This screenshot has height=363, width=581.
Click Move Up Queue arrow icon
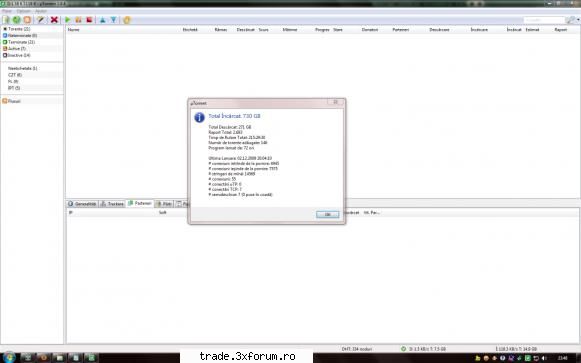click(x=102, y=20)
